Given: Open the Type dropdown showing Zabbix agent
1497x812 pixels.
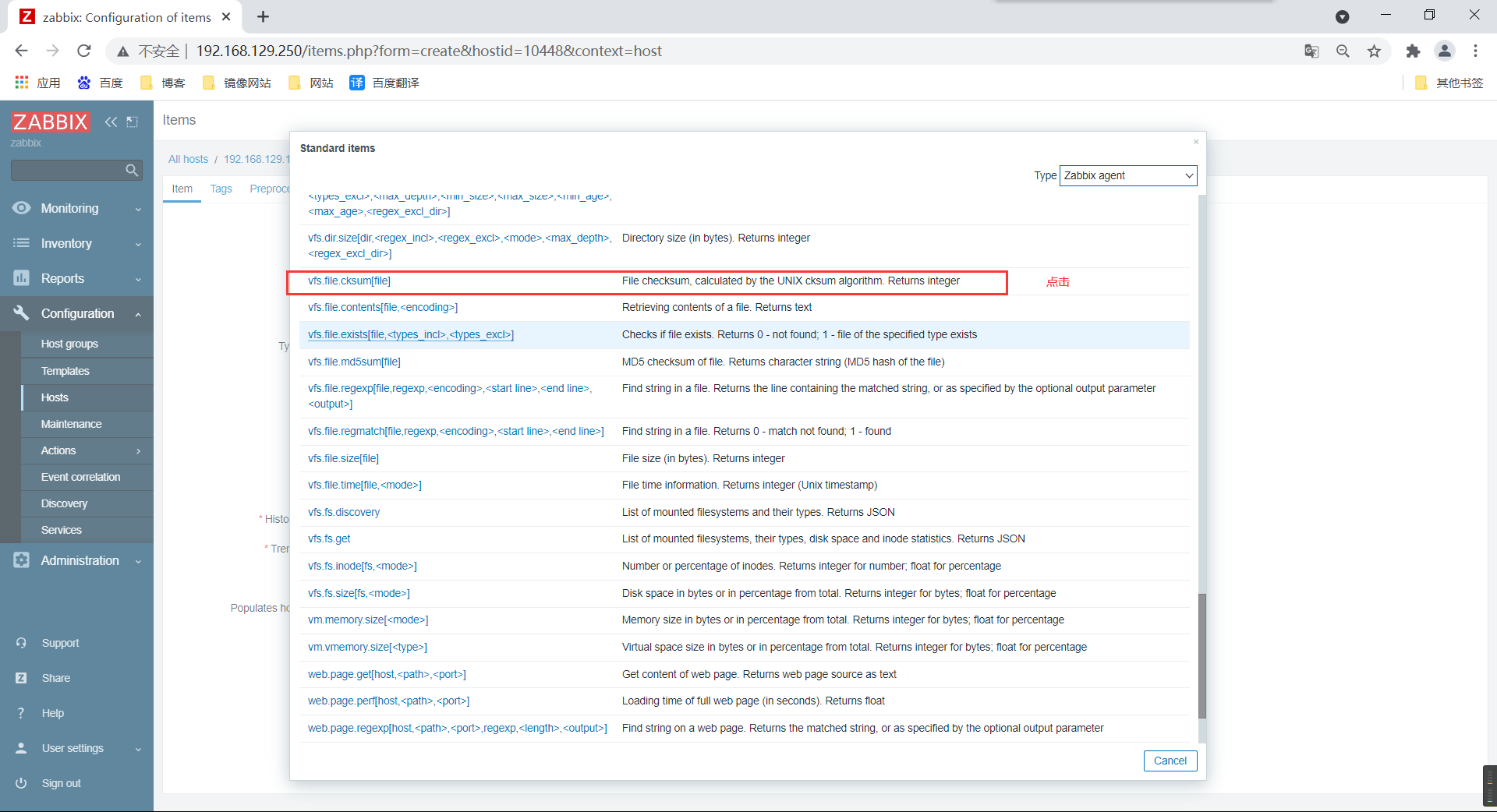Looking at the screenshot, I should pyautogui.click(x=1128, y=175).
